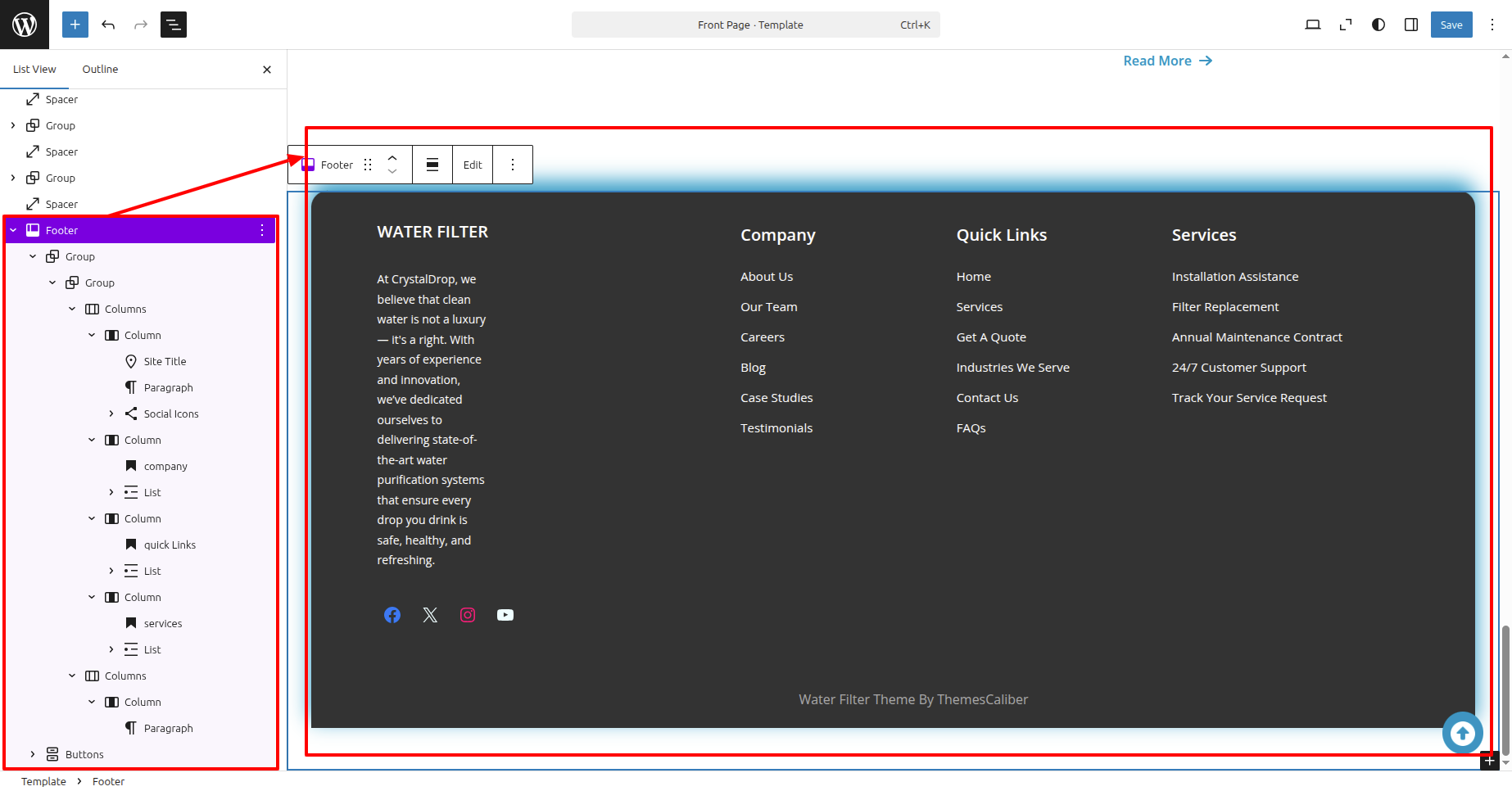Click the Facebook social icon
Image resolution: width=1512 pixels, height=791 pixels.
tap(392, 615)
